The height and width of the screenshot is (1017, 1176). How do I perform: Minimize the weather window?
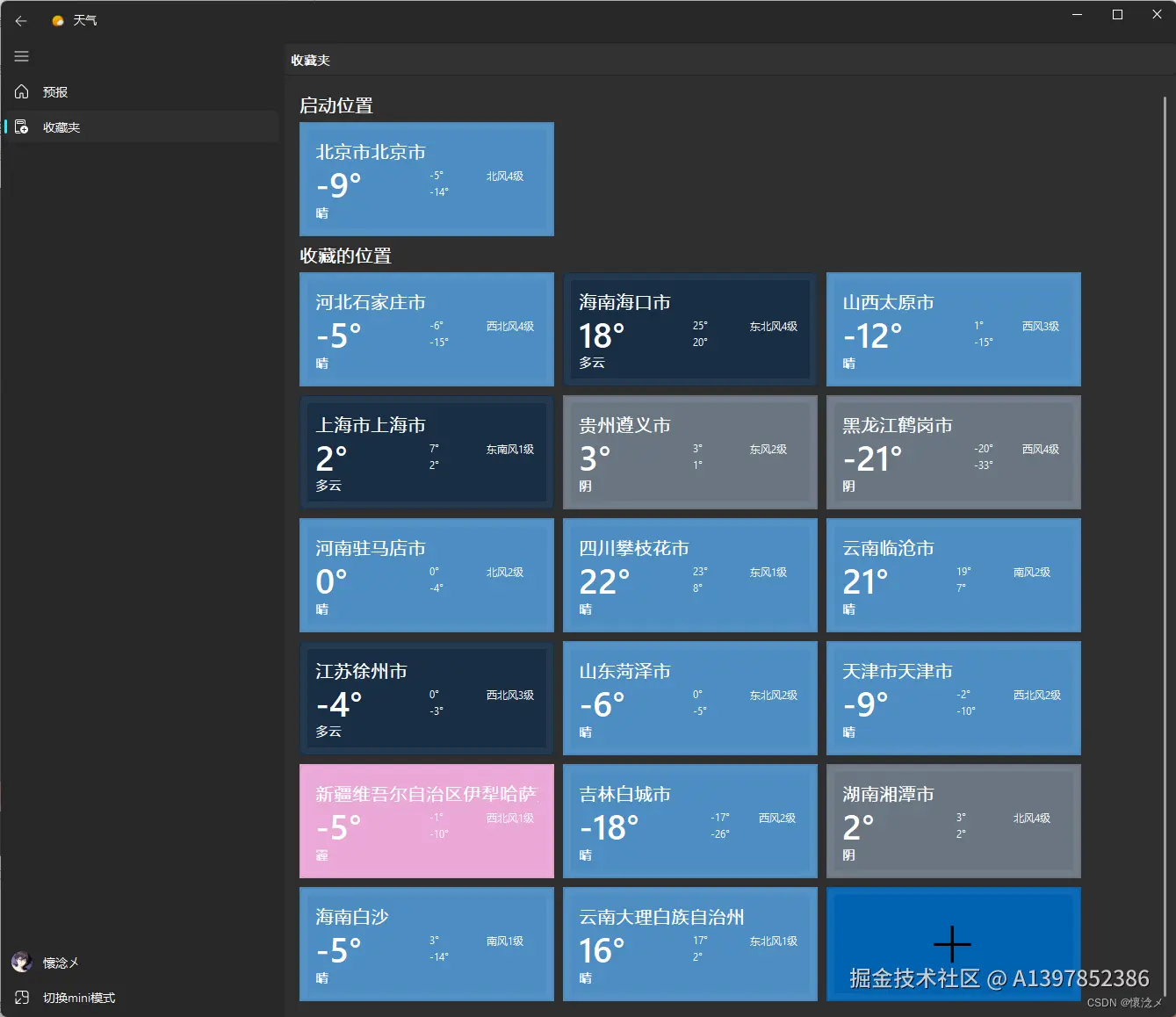[x=1078, y=15]
